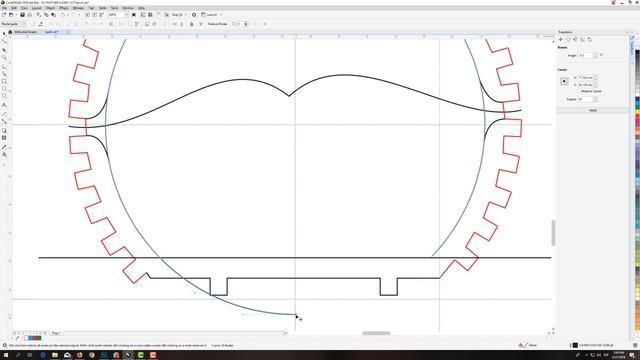Select the Text tool
640x360 pixels.
tap(4, 105)
